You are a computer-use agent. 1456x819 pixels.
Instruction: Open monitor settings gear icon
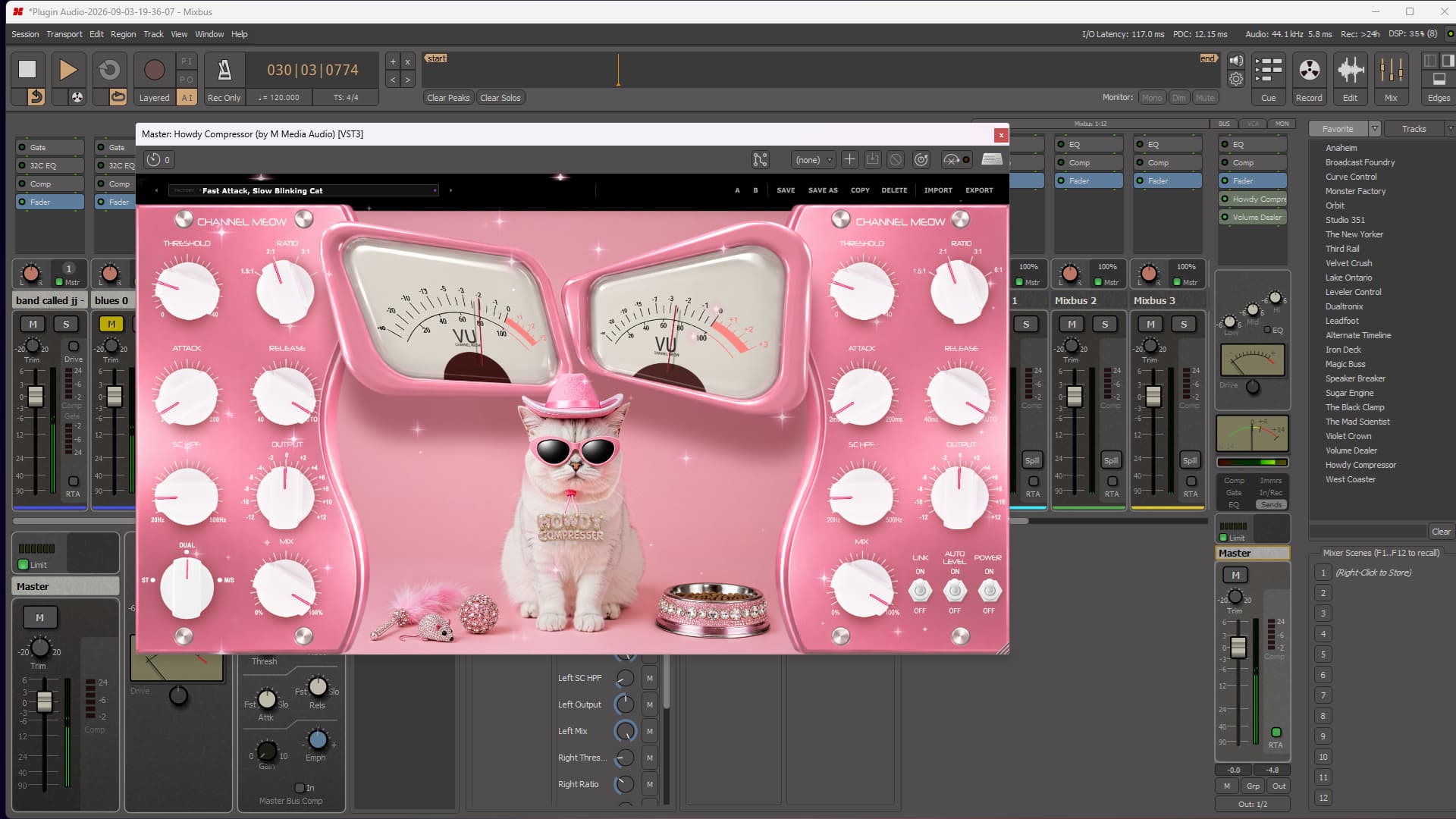1236,79
